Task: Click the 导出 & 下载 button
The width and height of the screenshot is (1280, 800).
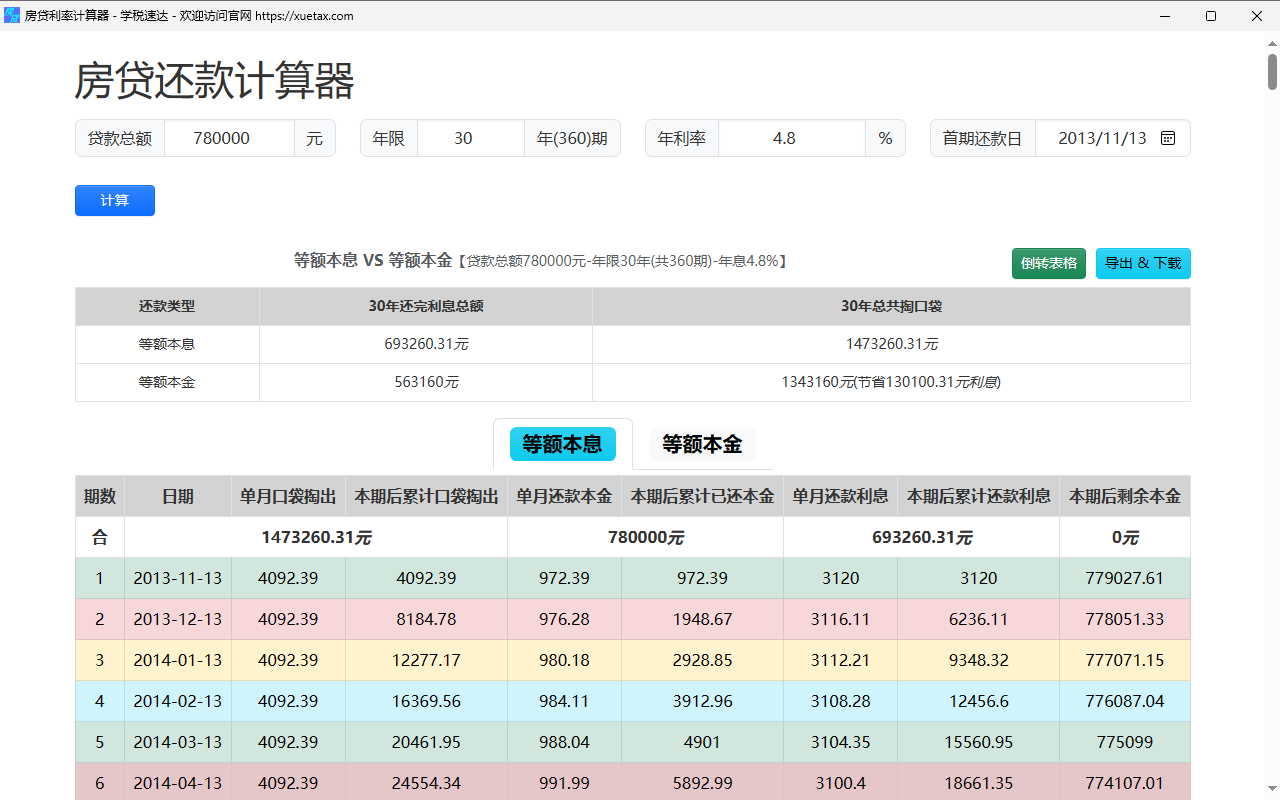Action: [x=1143, y=263]
